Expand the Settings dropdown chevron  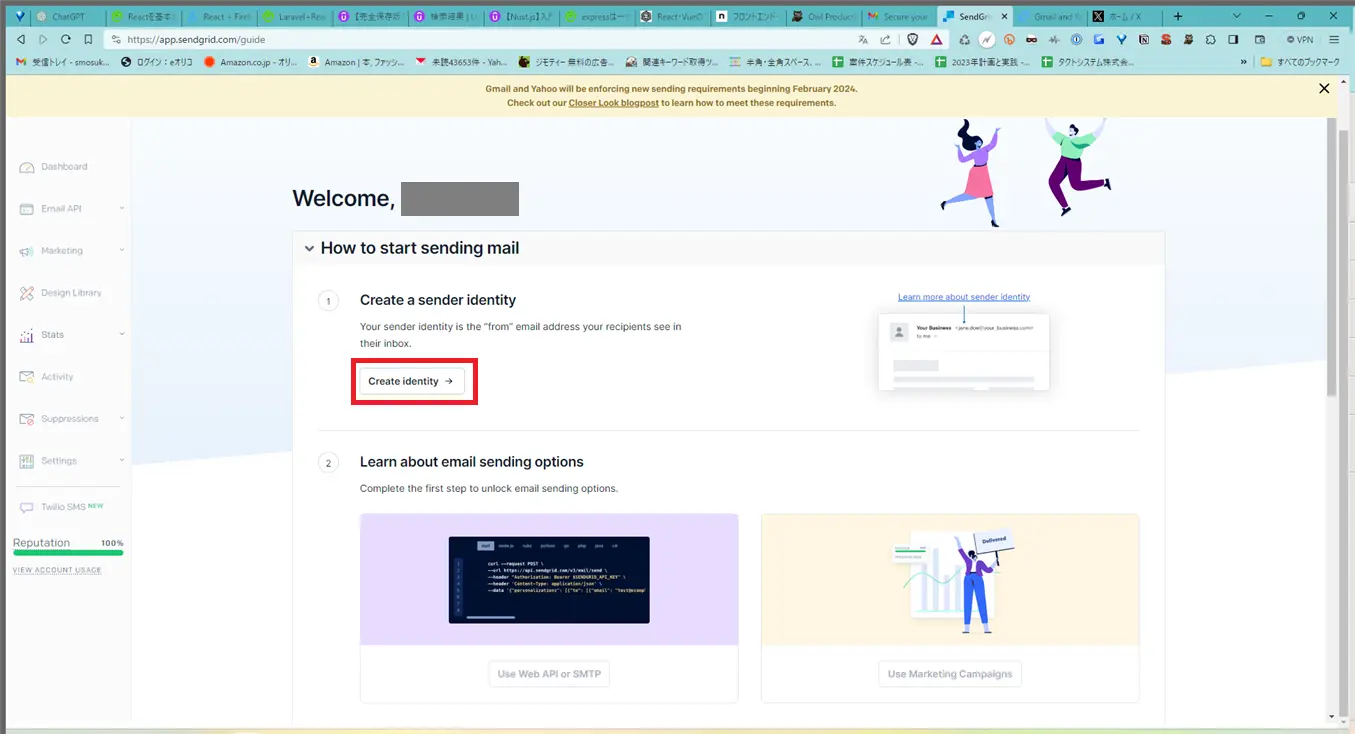tap(122, 460)
